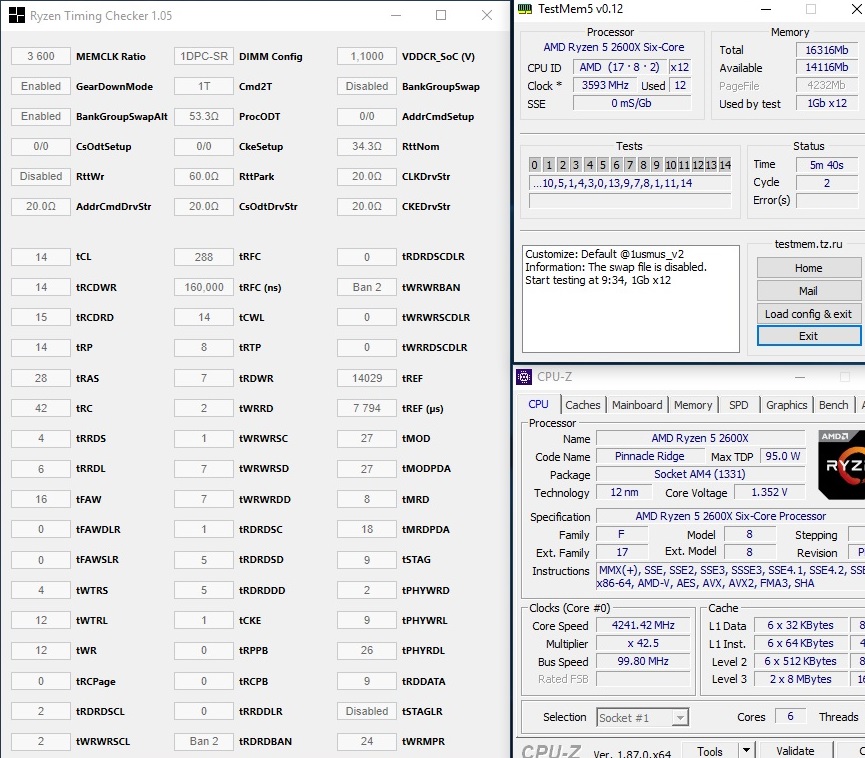Click the VDDCR_SoC value 1,1000
Image resolution: width=865 pixels, height=758 pixels.
click(367, 56)
